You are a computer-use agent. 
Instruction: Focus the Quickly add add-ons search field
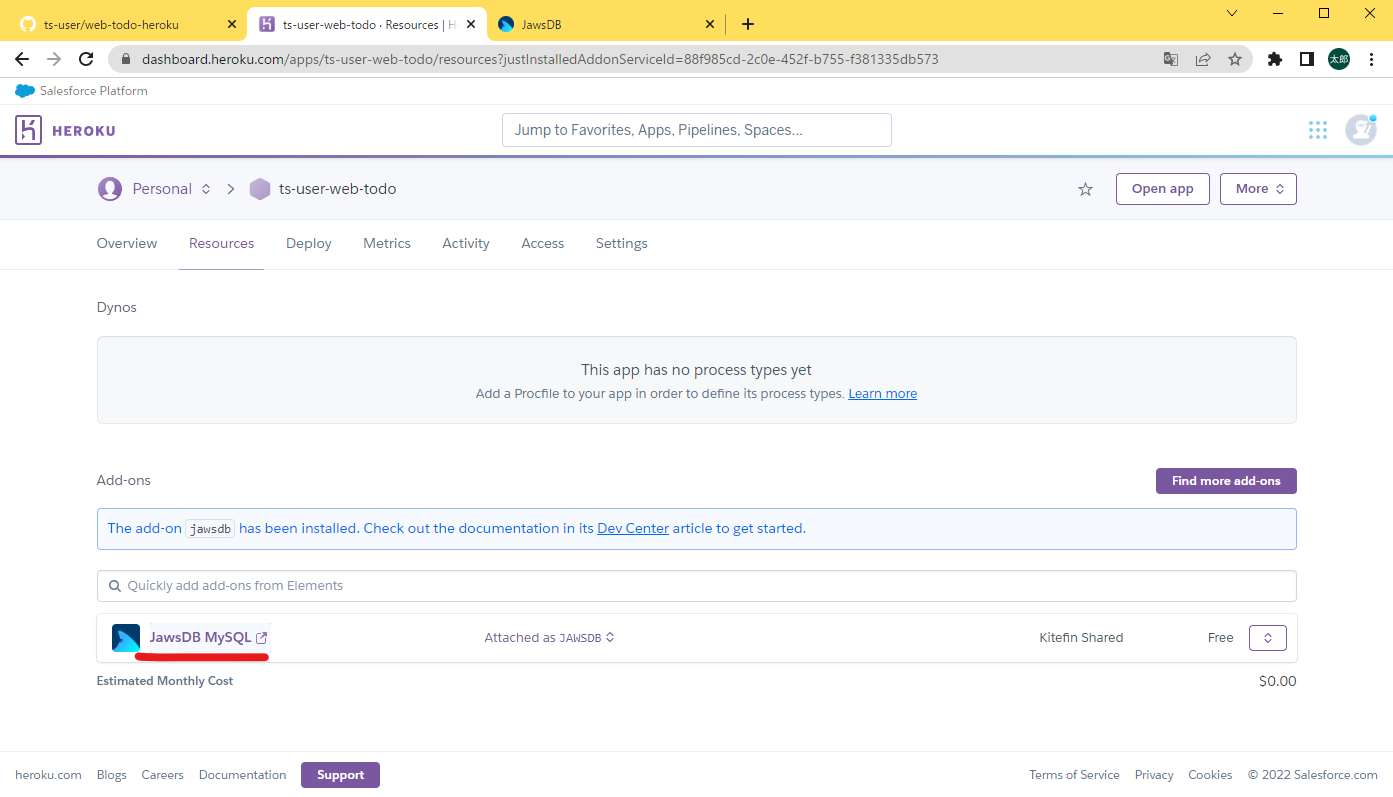click(x=696, y=586)
